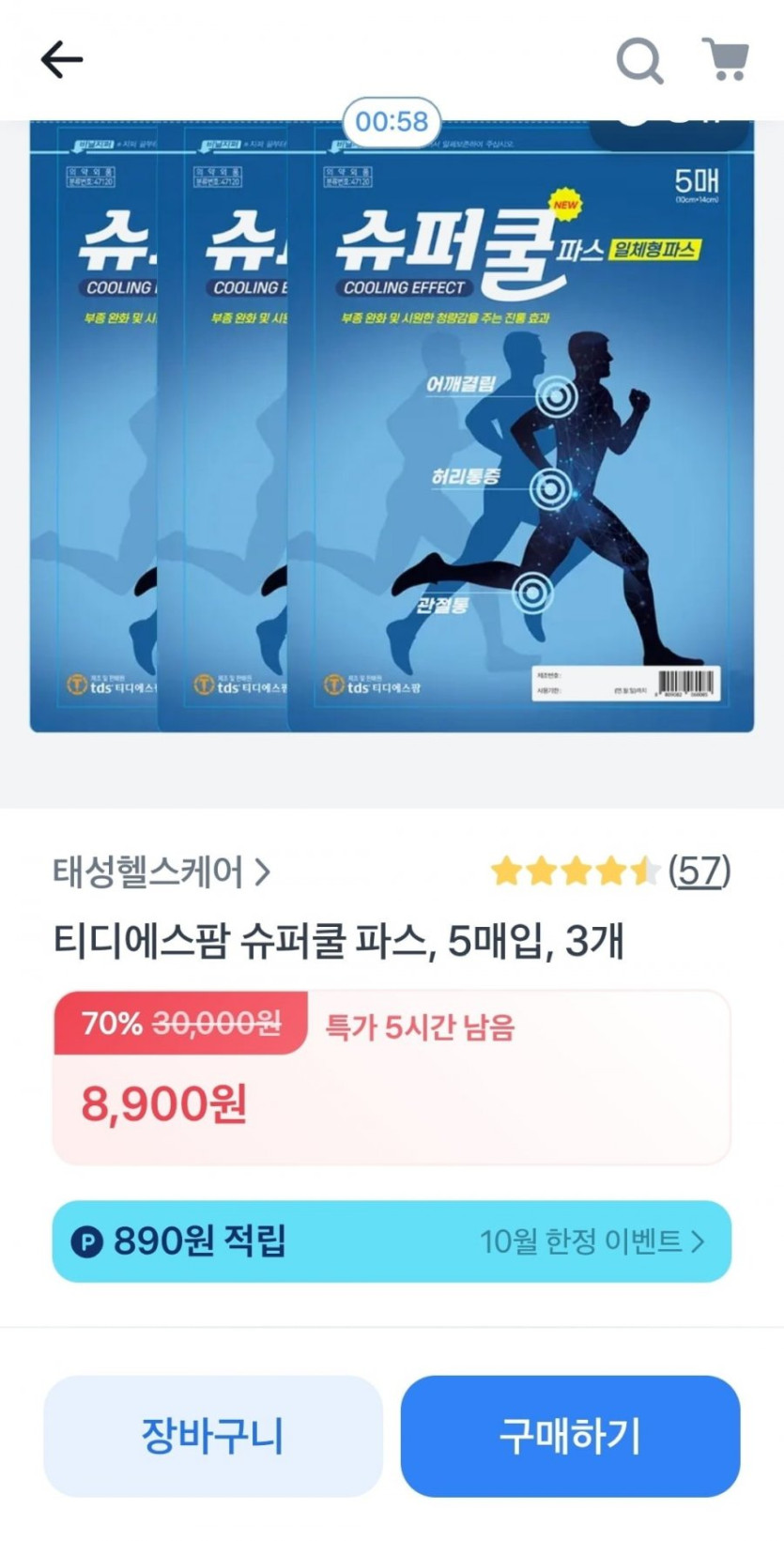Open the 10월 한정 이벤트 link
This screenshot has height=1541, width=784.
click(592, 1241)
